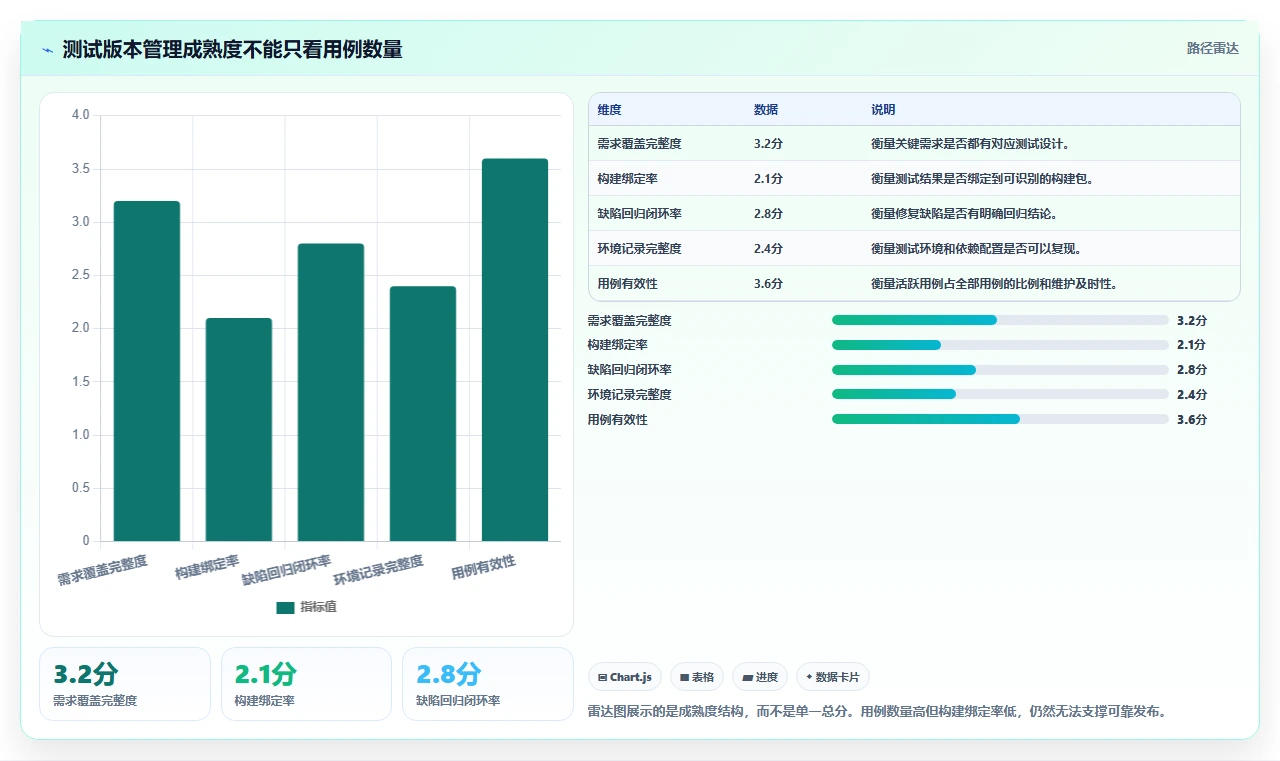Click the 维度 column header
Screen dimensions: 1280x761
609,110
